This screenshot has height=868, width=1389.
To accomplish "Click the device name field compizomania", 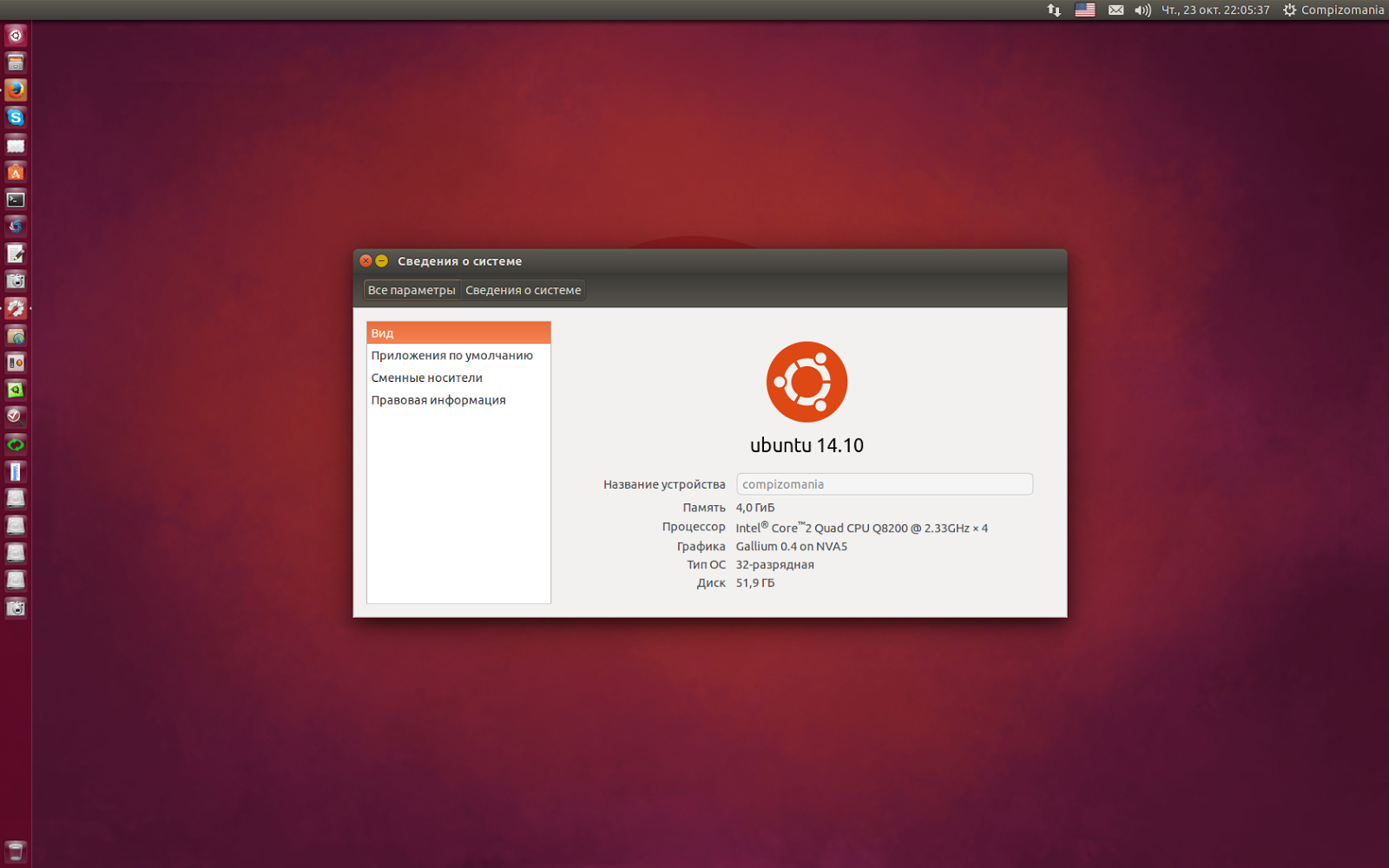I will [885, 484].
